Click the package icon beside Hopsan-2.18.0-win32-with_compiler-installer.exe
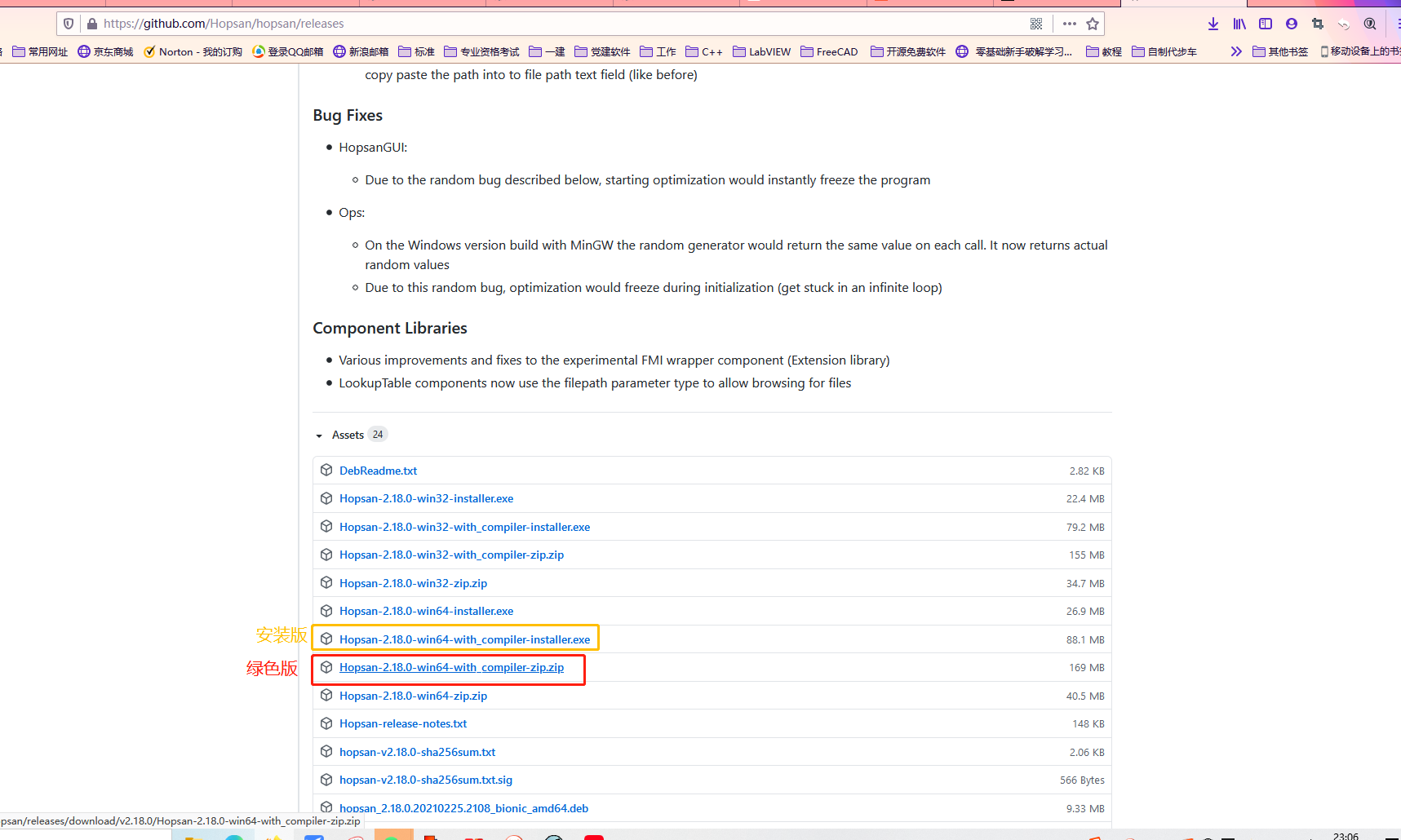The height and width of the screenshot is (840, 1401). point(326,526)
